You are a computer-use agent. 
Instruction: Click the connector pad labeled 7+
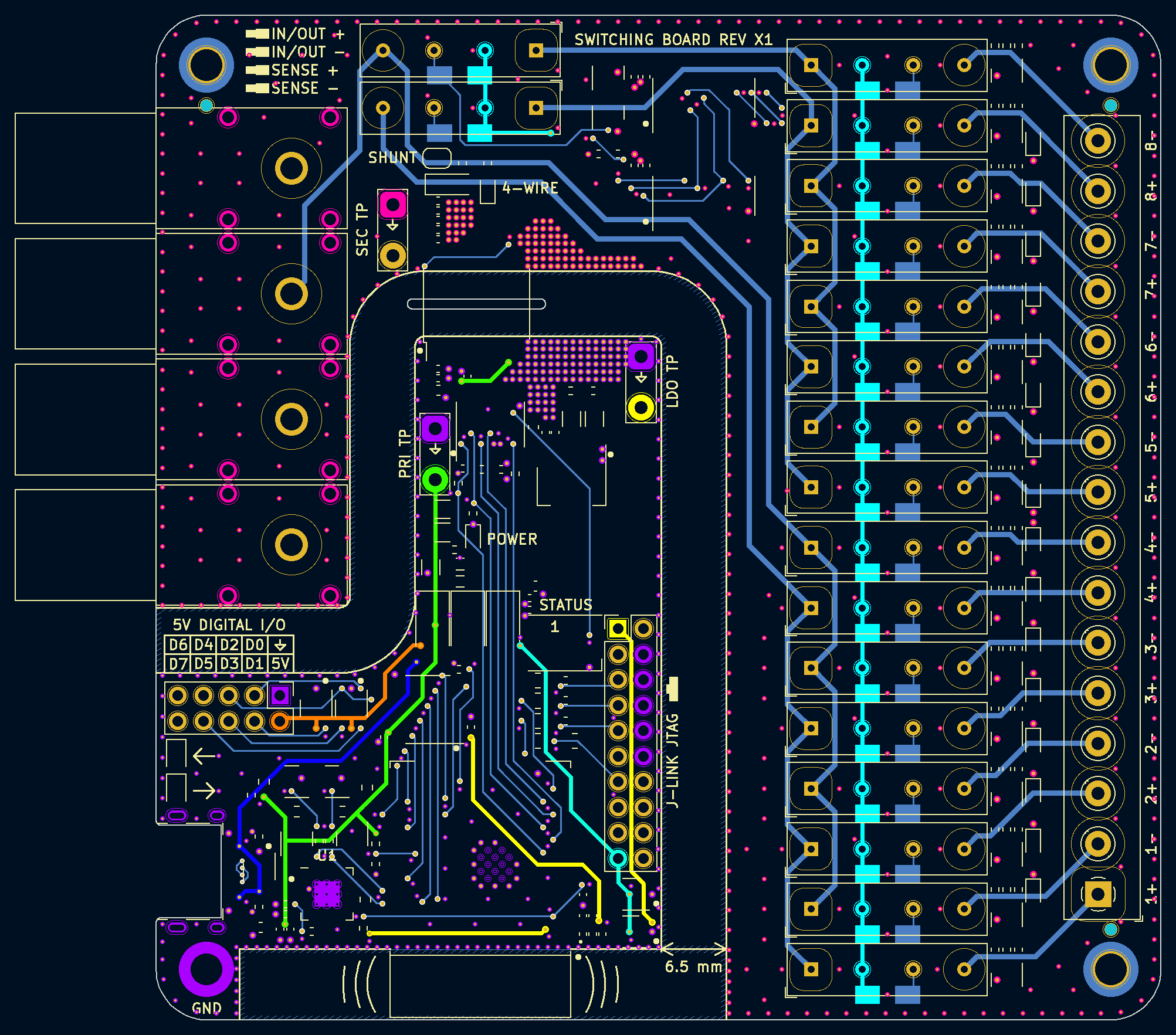(1098, 291)
